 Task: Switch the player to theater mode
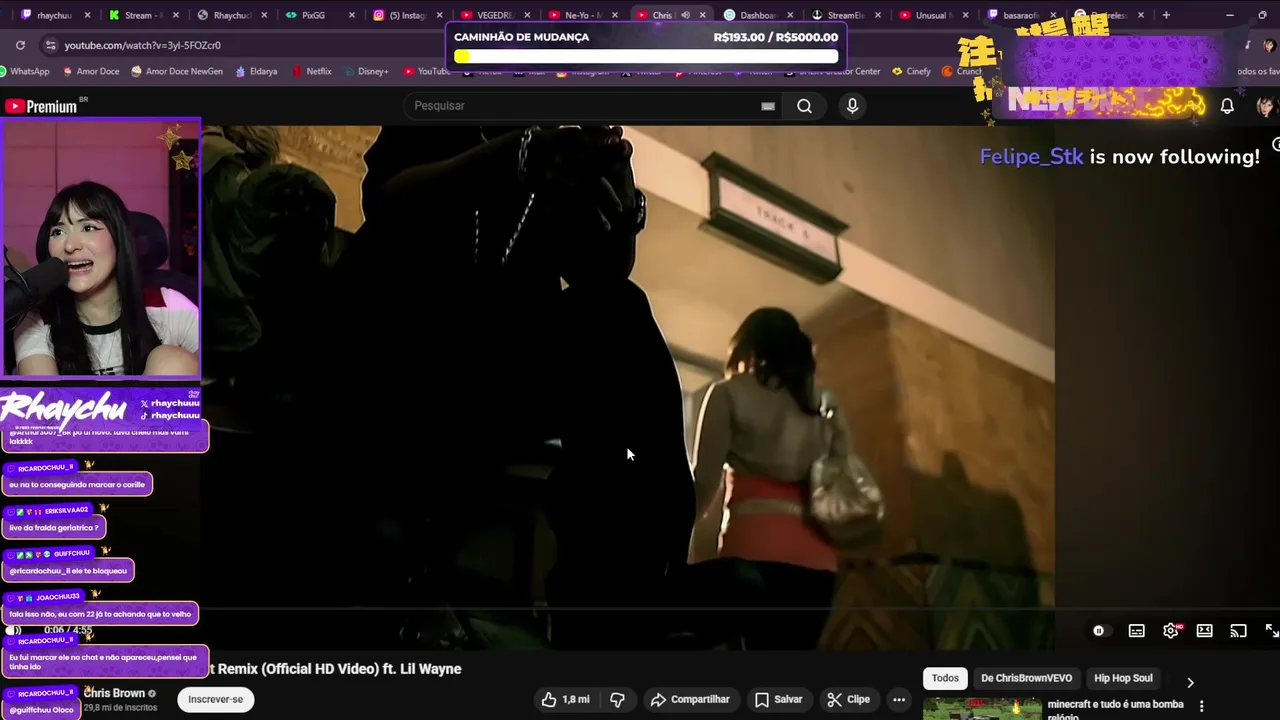click(x=1205, y=630)
